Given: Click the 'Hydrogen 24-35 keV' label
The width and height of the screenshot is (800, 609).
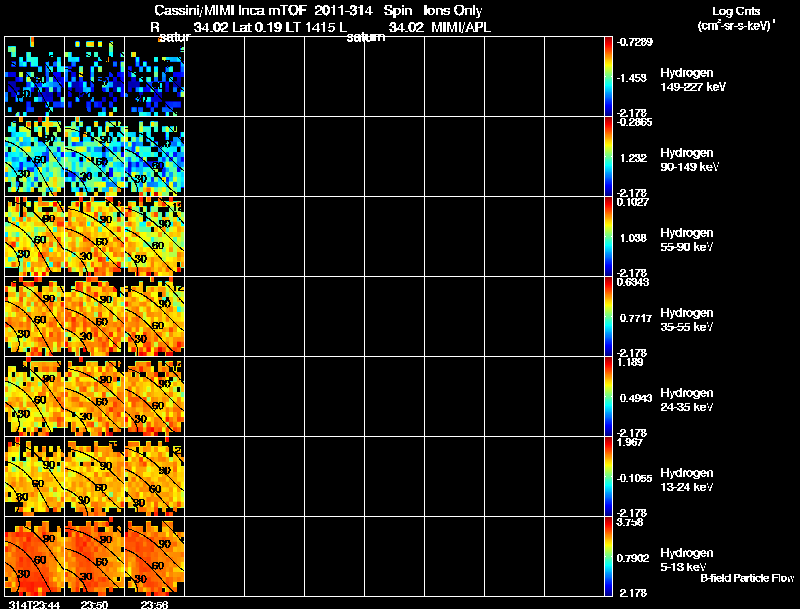Looking at the screenshot, I should point(687,400).
